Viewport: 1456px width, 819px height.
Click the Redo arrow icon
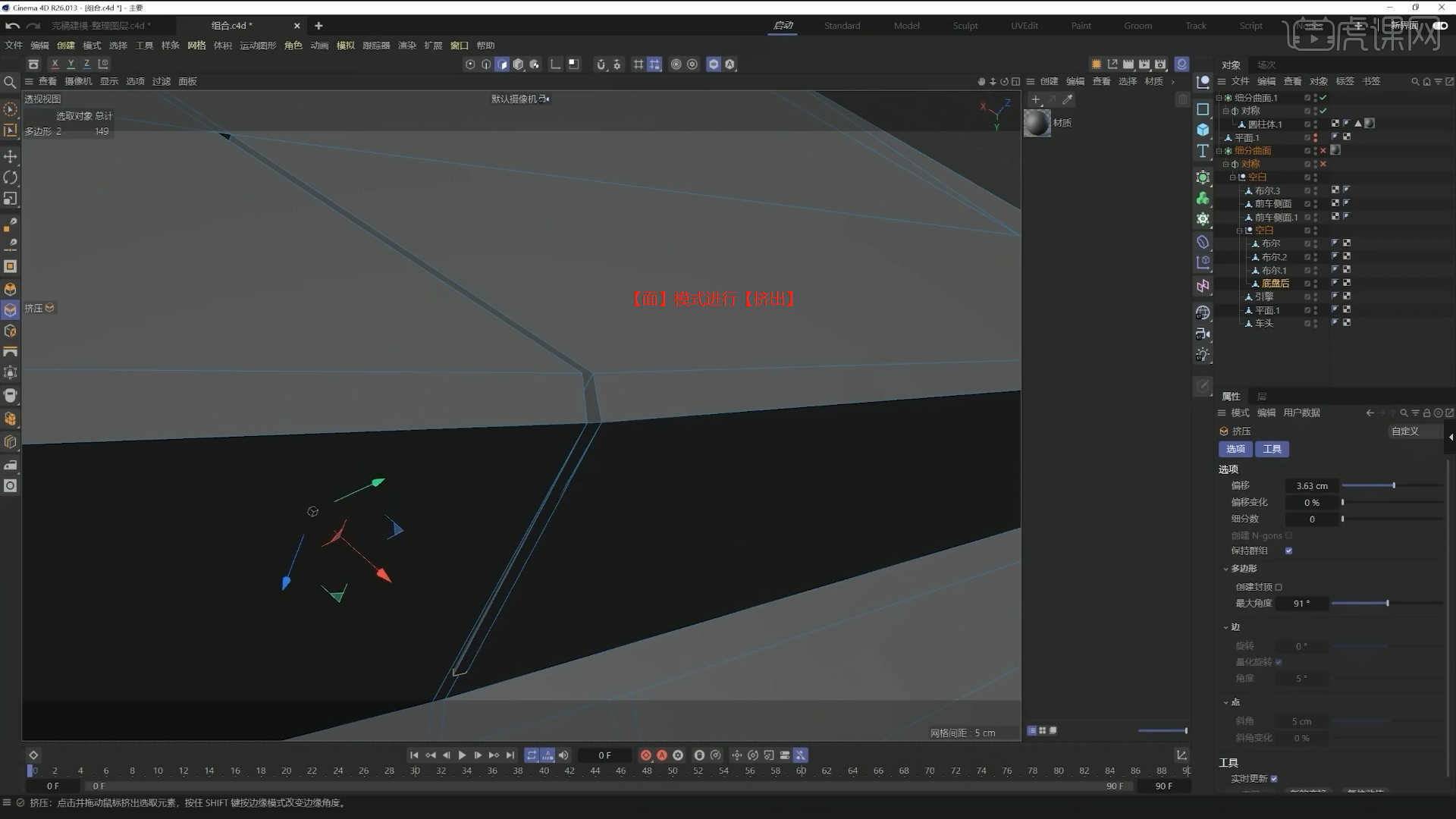click(33, 26)
